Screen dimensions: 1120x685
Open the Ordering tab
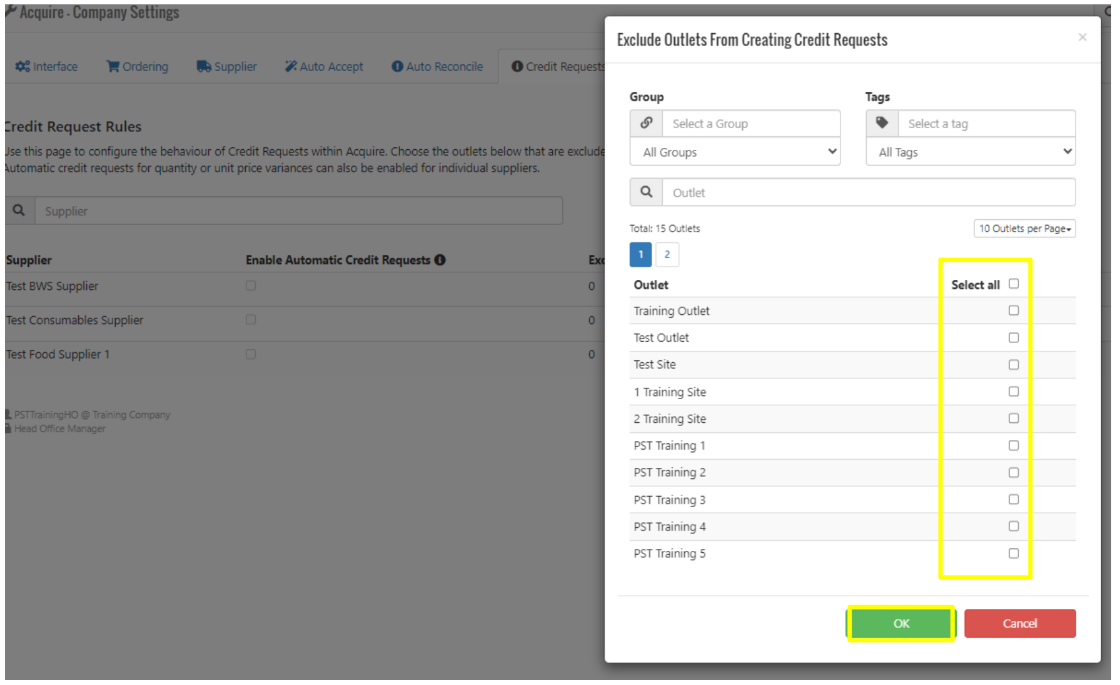pos(138,67)
